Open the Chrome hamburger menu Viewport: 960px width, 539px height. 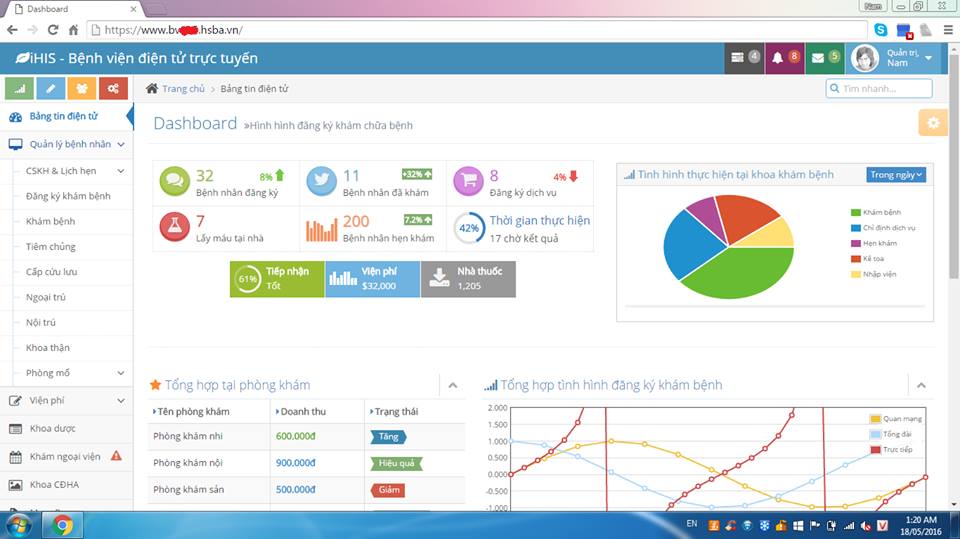(x=948, y=29)
